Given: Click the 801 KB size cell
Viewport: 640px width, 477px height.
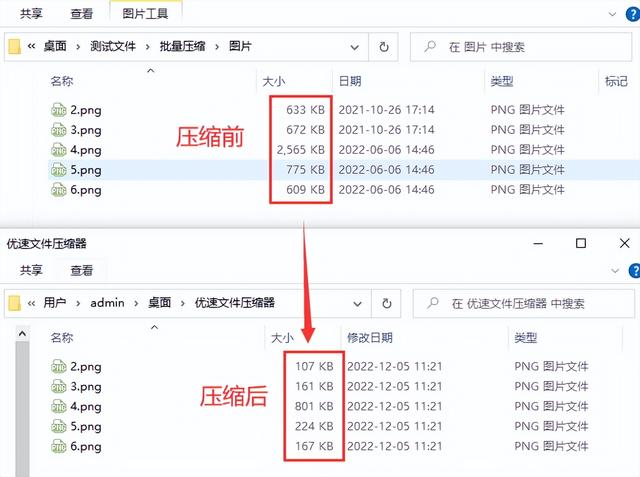Looking at the screenshot, I should [x=314, y=406].
